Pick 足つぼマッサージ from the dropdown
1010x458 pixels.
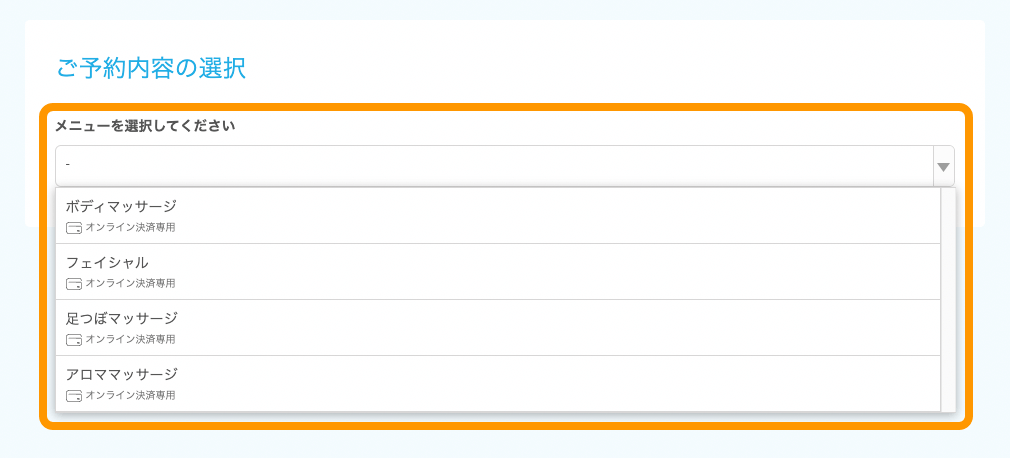click(121, 318)
